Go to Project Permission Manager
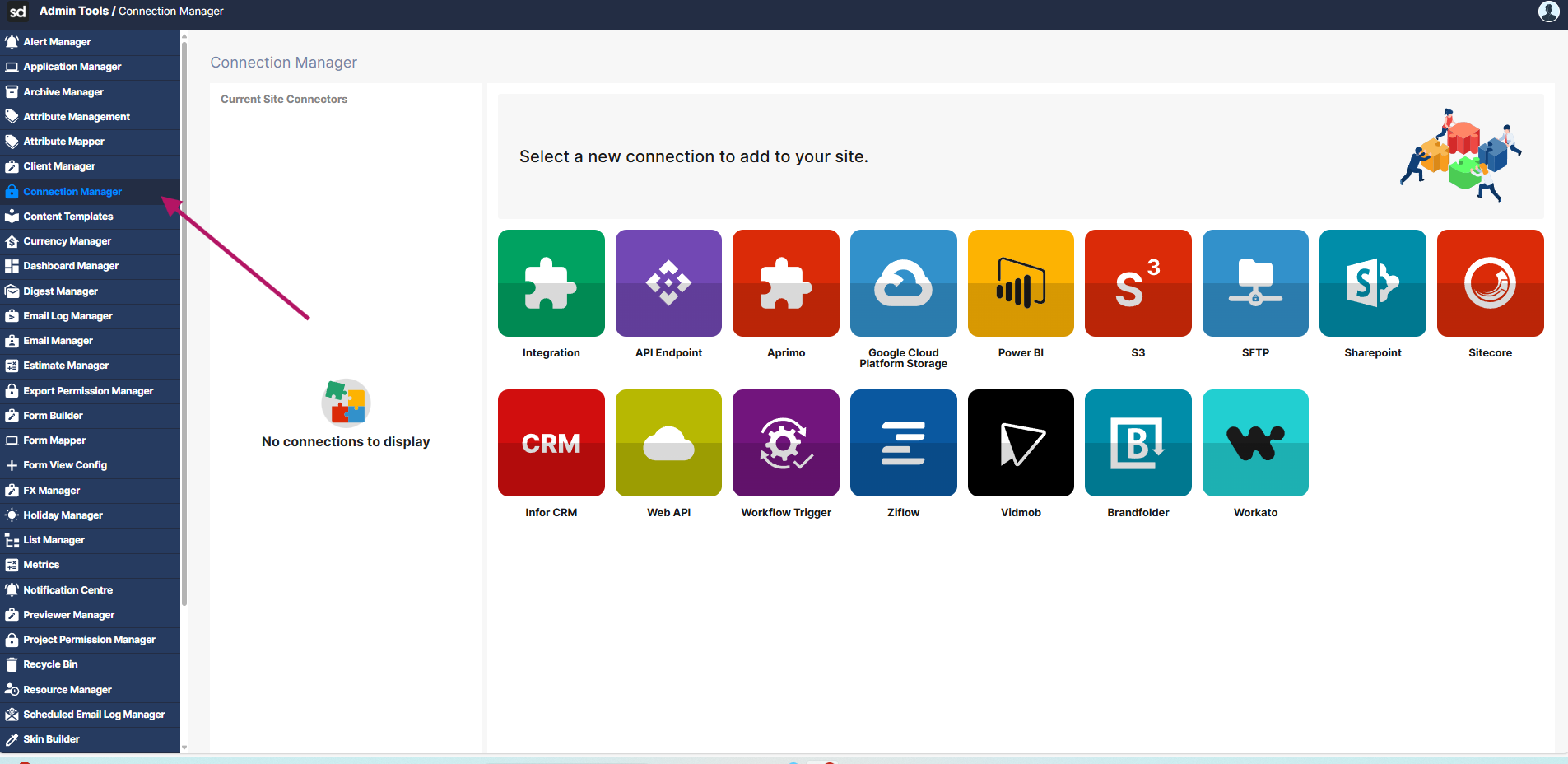 (90, 640)
